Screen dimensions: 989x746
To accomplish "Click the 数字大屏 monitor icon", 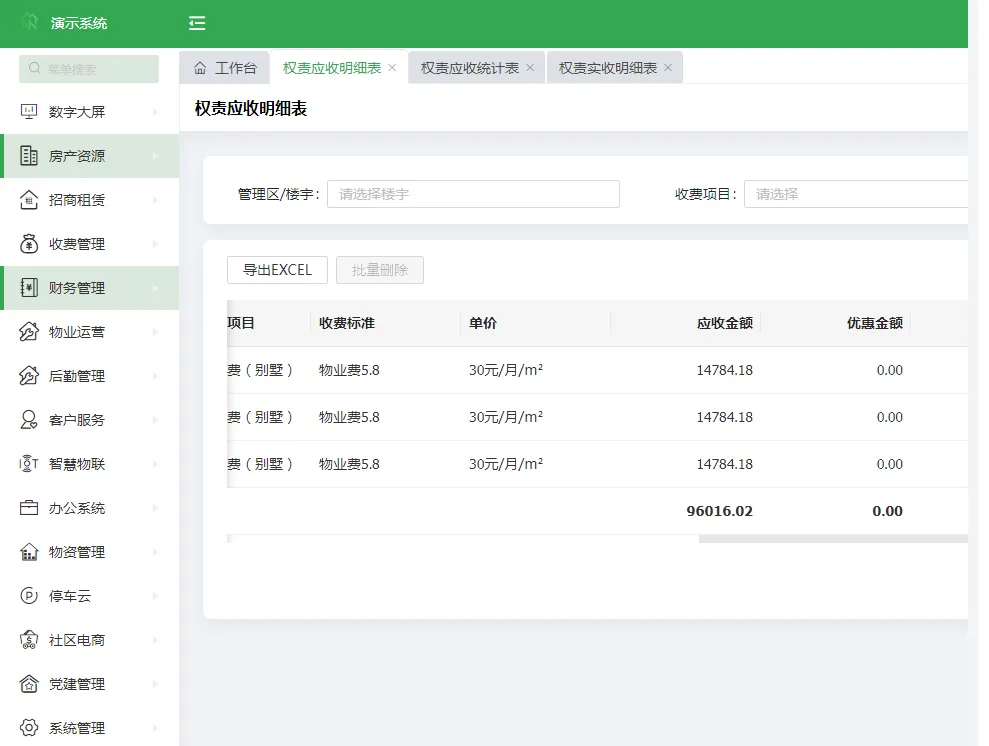I will (29, 112).
